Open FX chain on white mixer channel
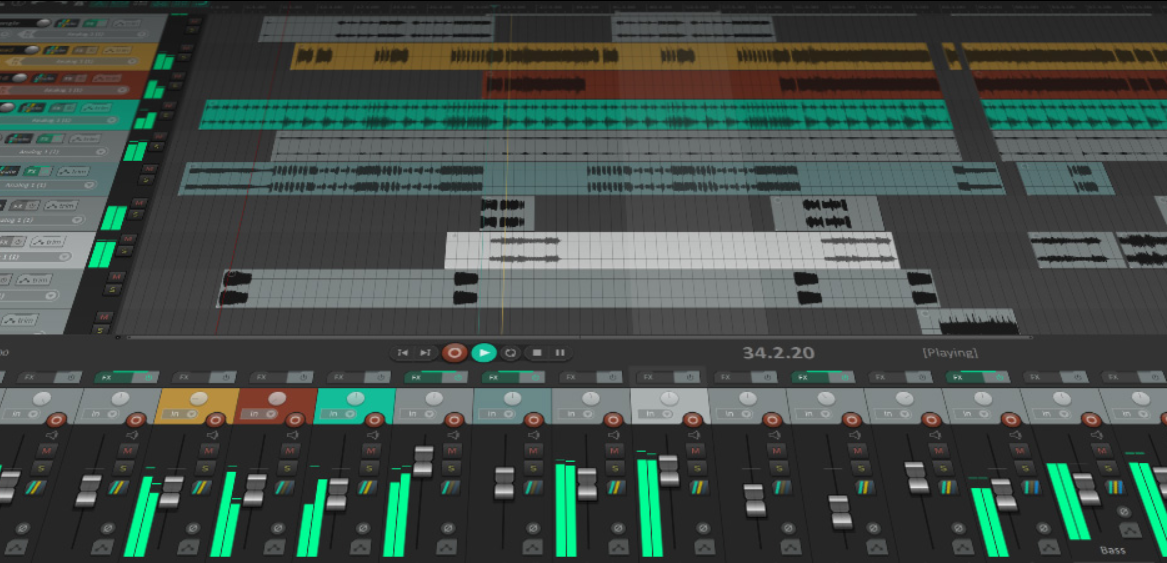Image resolution: width=1167 pixels, height=563 pixels. tap(655, 377)
